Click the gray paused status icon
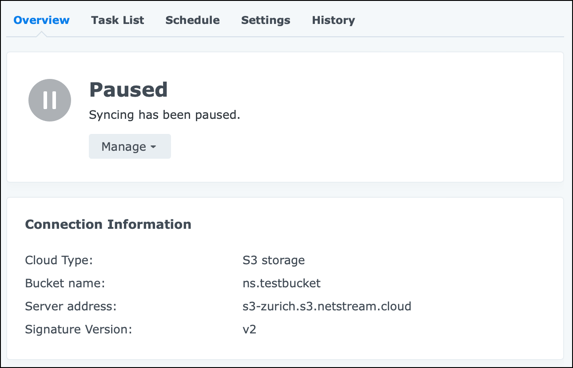 coord(50,100)
